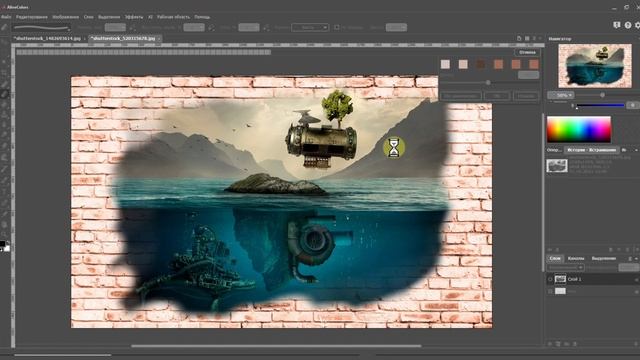Click the blue gradient color slider

(x=600, y=105)
